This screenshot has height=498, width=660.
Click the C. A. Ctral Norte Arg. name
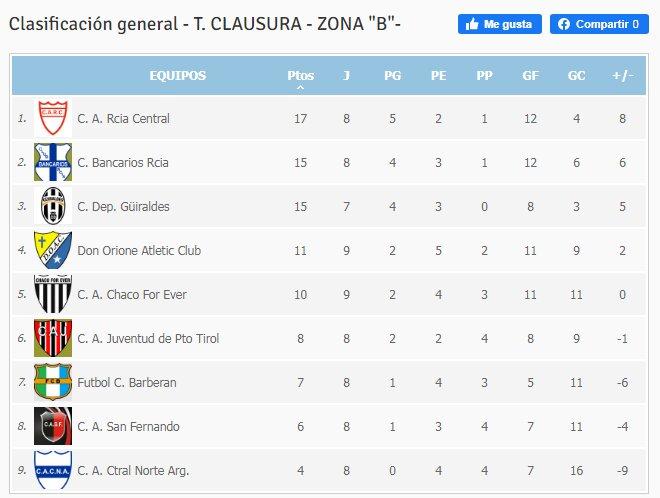(133, 471)
